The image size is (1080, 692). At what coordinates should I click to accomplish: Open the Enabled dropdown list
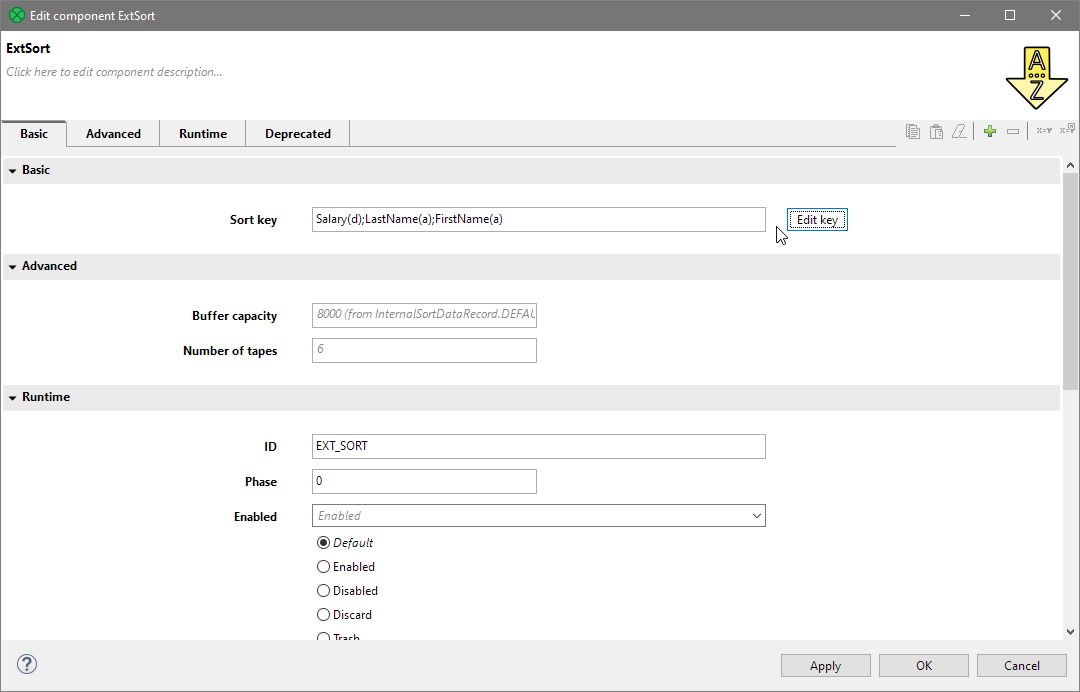click(x=755, y=516)
